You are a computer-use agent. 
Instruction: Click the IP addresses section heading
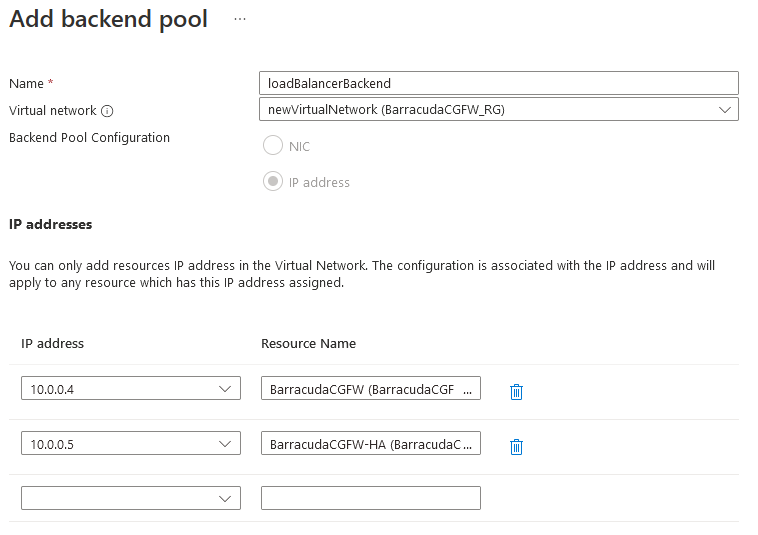tap(50, 224)
